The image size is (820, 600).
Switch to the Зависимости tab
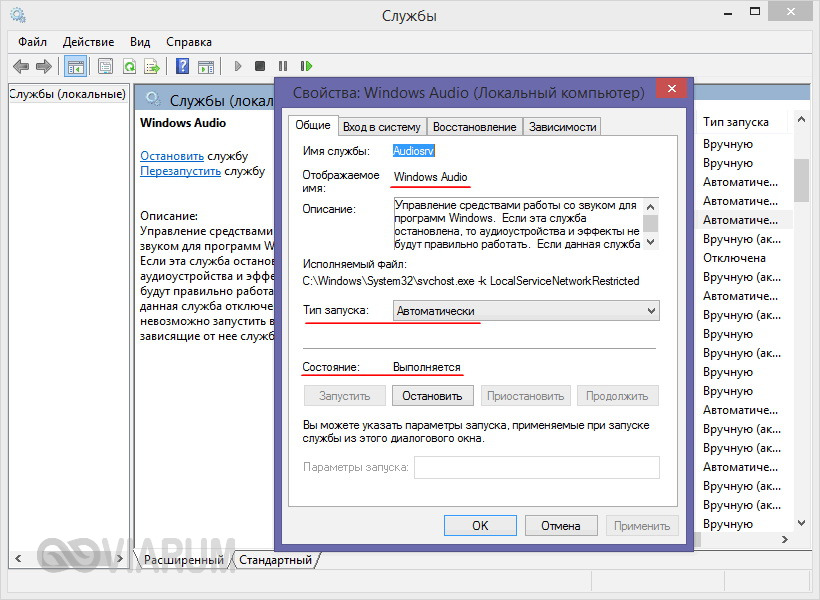tap(562, 127)
